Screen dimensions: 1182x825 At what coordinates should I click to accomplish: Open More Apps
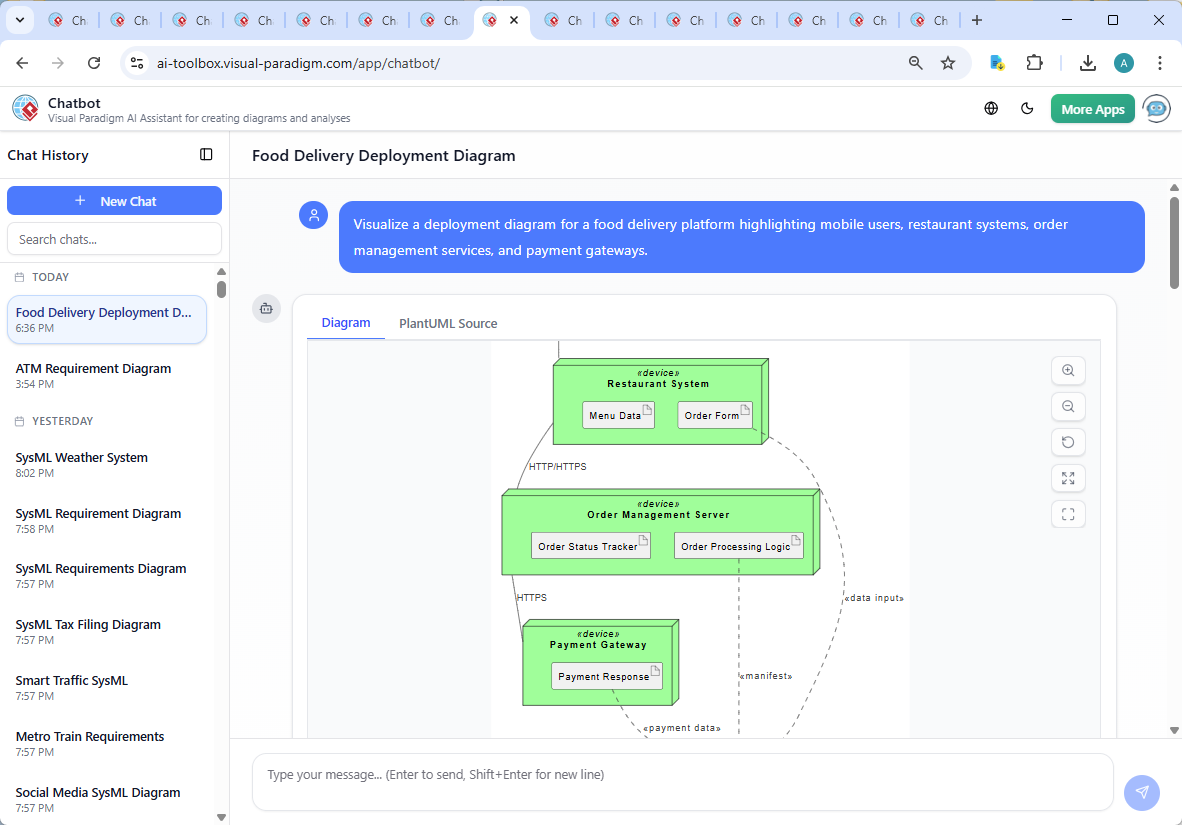[x=1092, y=108]
